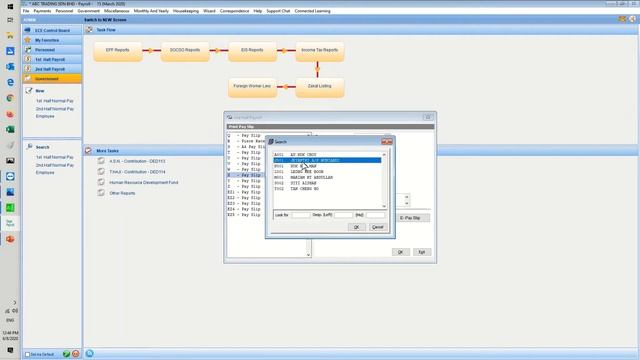Open the Government menu
Screen dimensions: 640x360
(89, 11)
